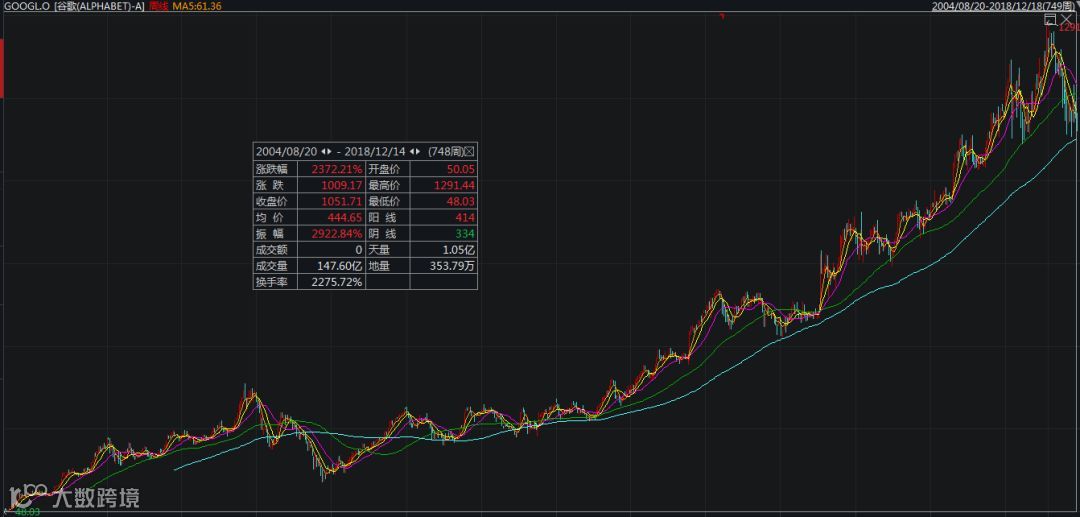Select the 阴线 count 334
The width and height of the screenshot is (1080, 517).
(465, 234)
